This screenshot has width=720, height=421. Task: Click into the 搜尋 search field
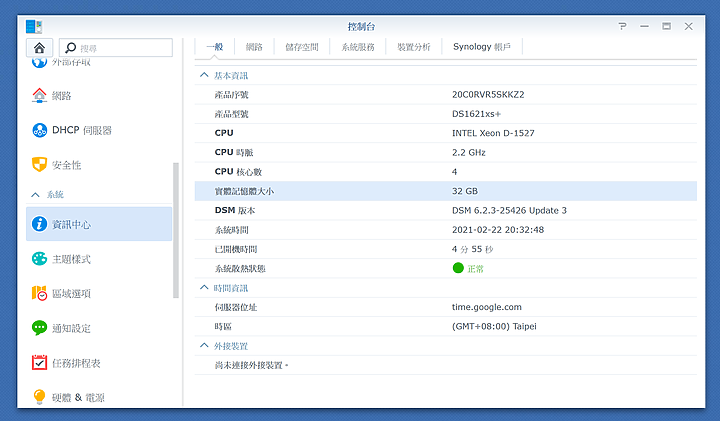tap(116, 48)
